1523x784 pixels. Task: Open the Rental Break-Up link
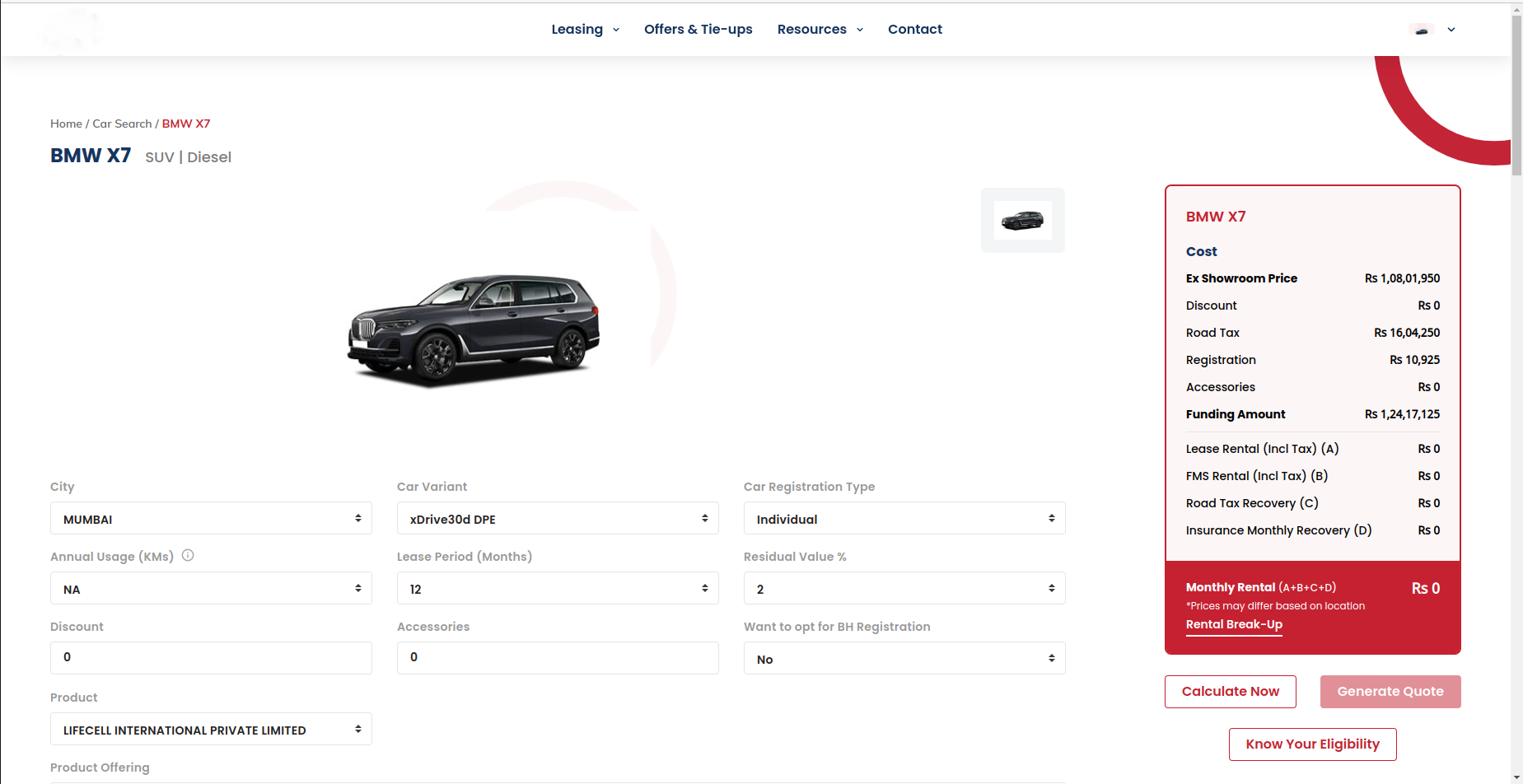coord(1234,625)
